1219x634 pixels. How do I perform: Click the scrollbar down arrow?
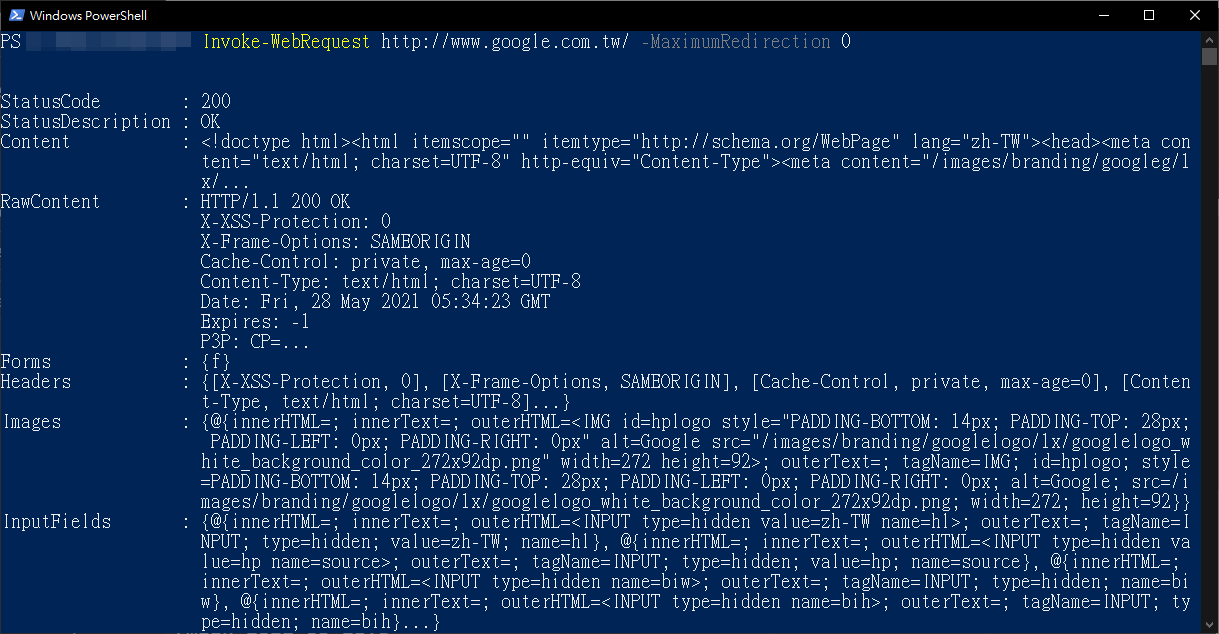coord(1209,625)
